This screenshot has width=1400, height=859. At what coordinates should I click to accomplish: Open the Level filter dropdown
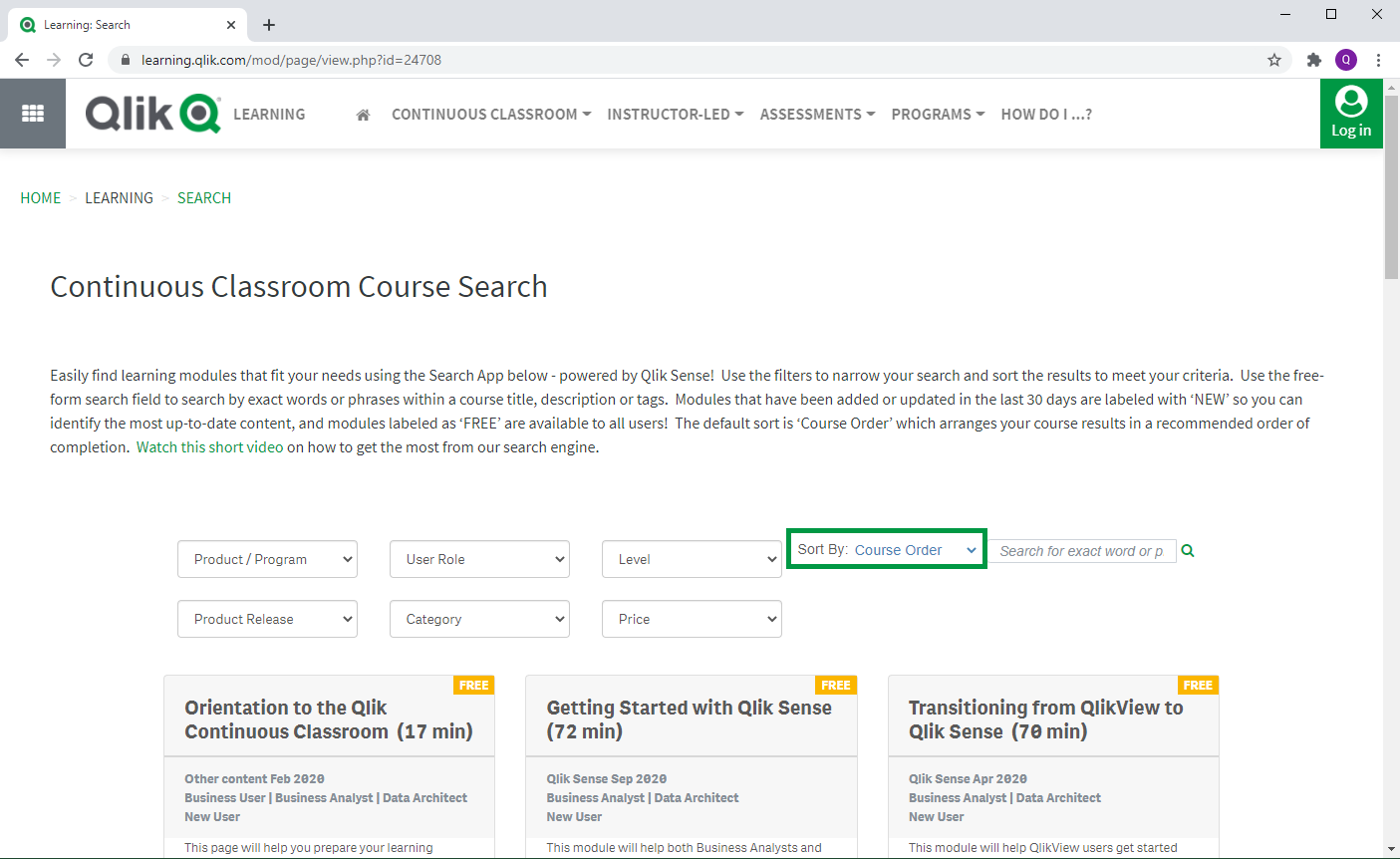point(692,559)
